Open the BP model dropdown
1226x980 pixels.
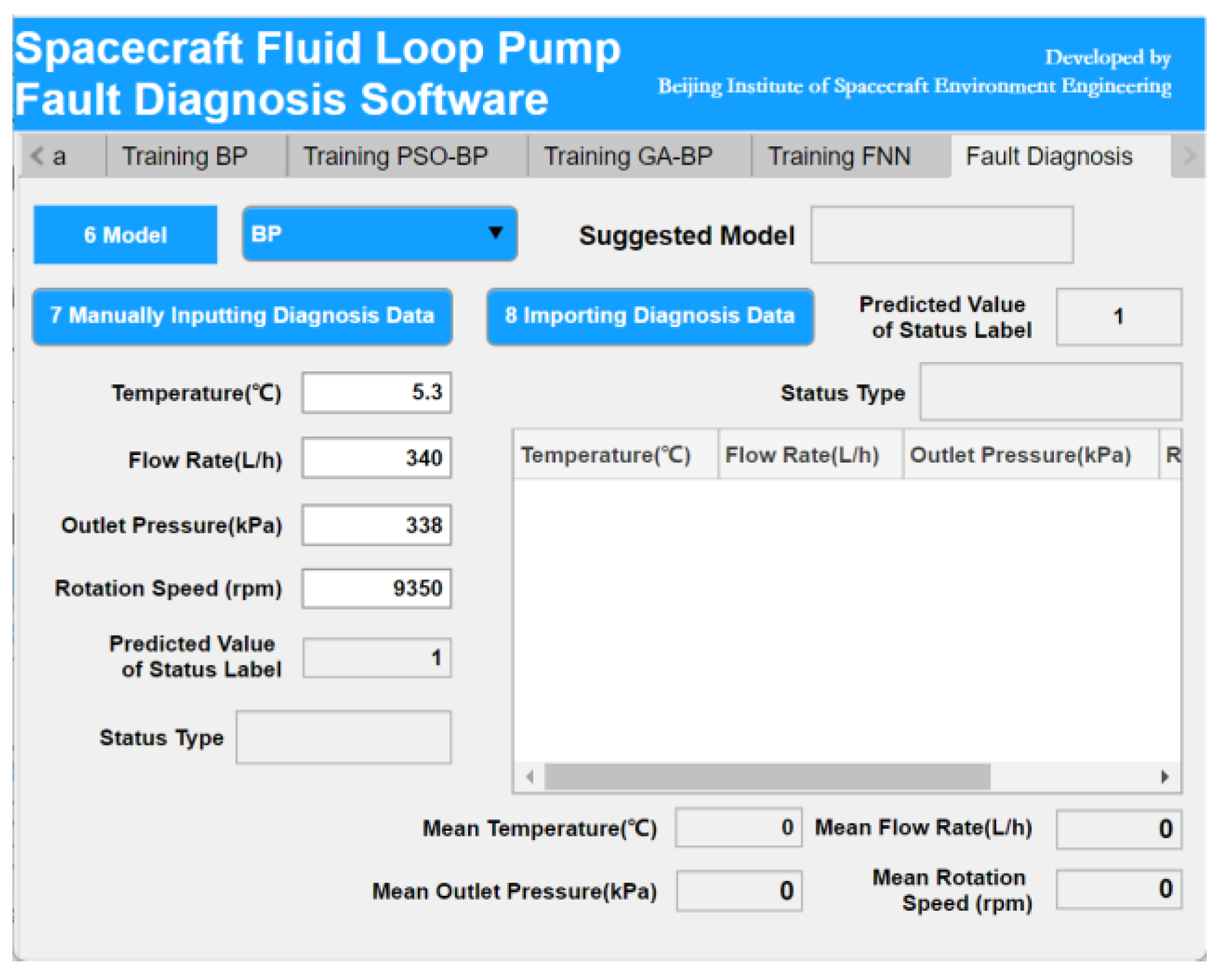(380, 234)
